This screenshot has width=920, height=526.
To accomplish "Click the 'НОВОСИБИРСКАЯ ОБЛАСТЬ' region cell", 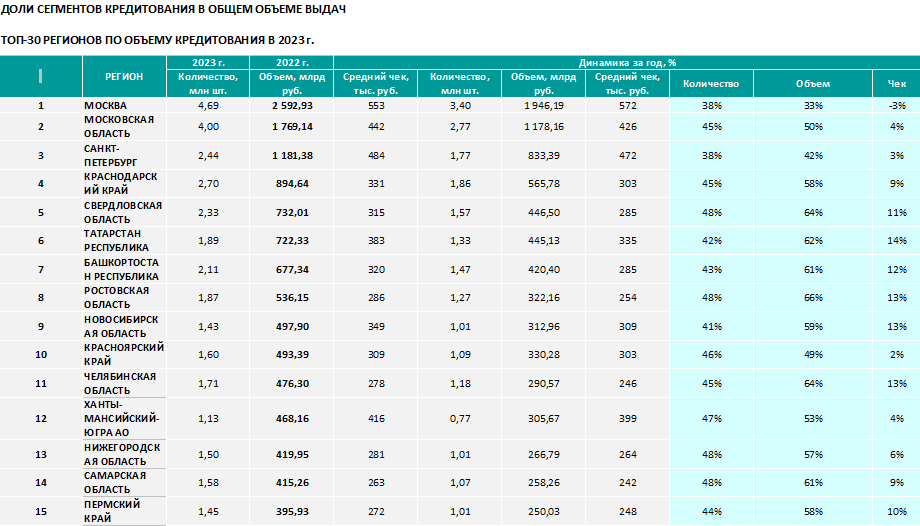I will click(124, 326).
